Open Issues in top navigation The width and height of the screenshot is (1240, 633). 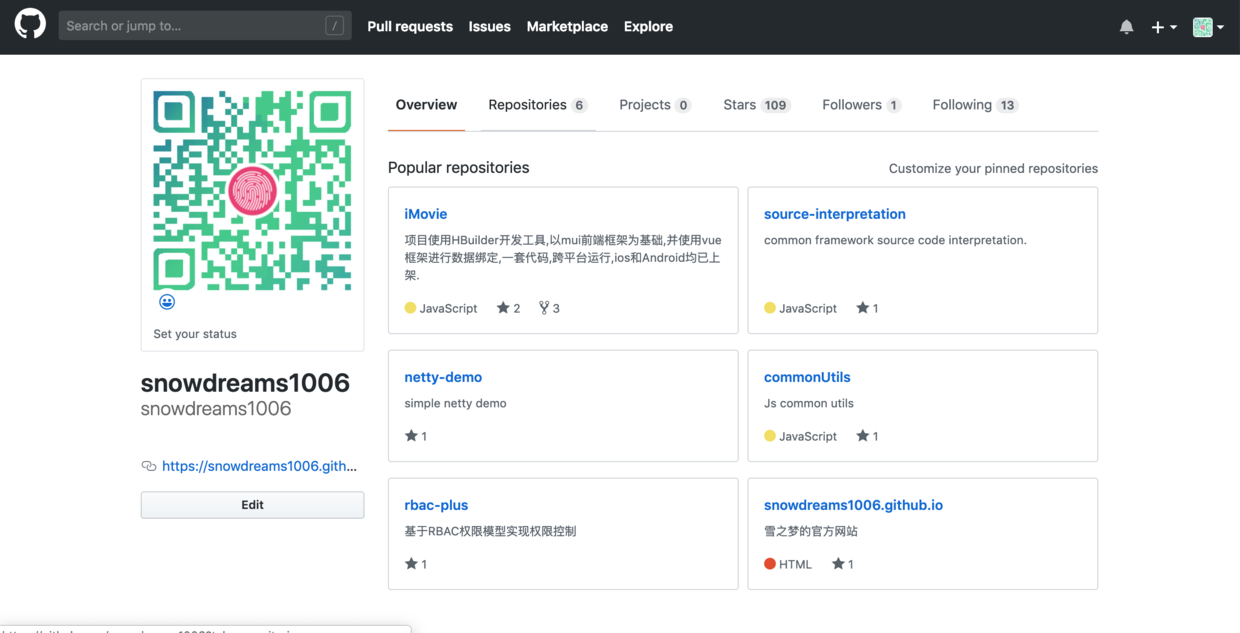tap(490, 27)
